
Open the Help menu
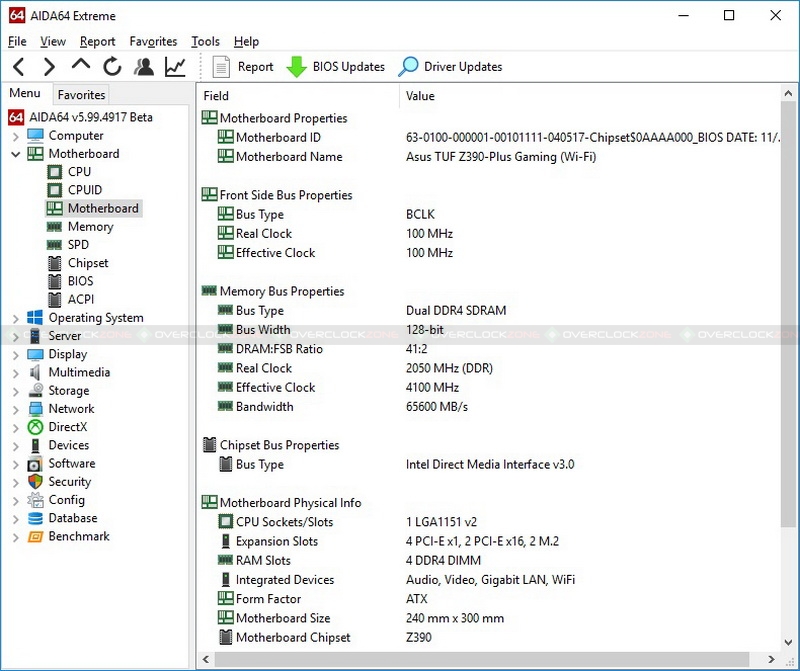point(246,41)
